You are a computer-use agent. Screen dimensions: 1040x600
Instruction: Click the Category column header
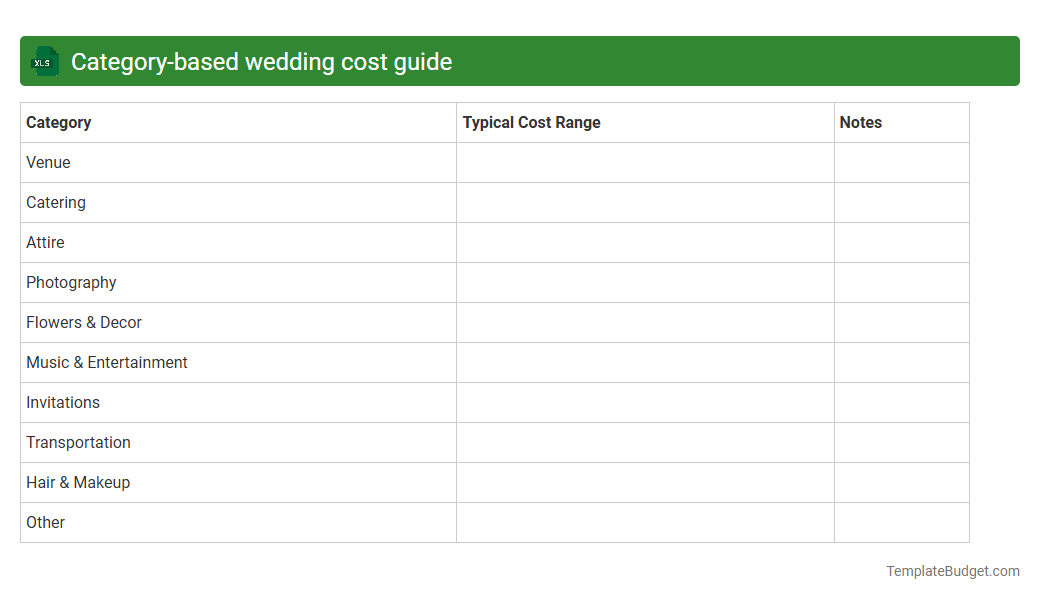coord(59,122)
